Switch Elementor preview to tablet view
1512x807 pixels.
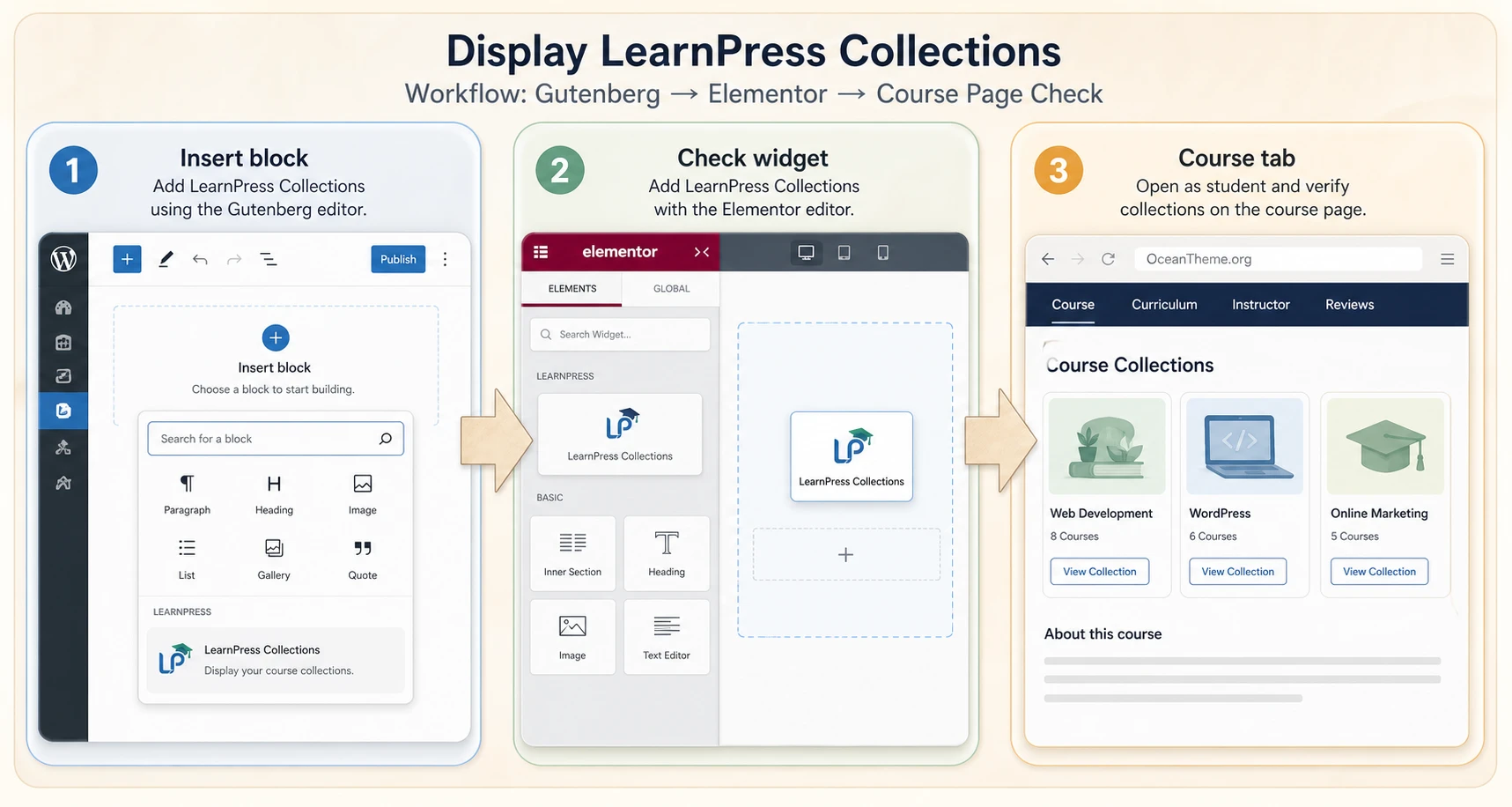click(844, 253)
